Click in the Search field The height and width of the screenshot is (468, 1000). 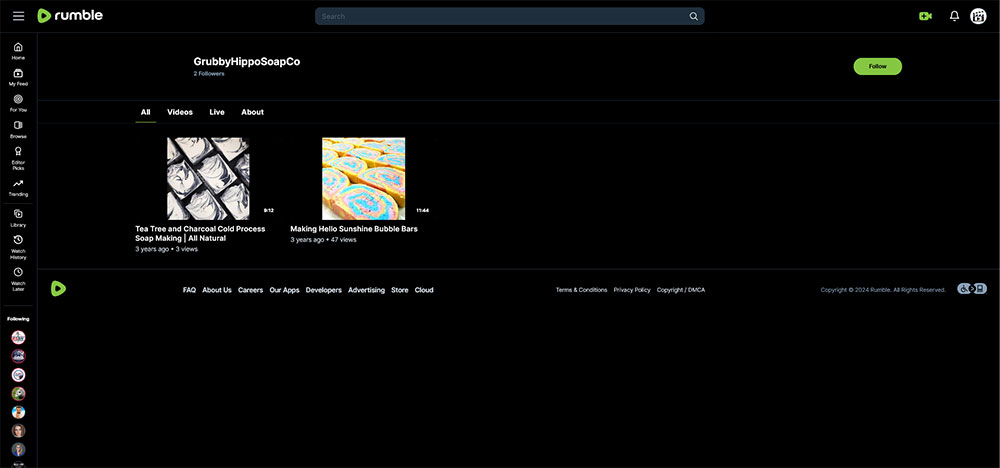click(510, 17)
